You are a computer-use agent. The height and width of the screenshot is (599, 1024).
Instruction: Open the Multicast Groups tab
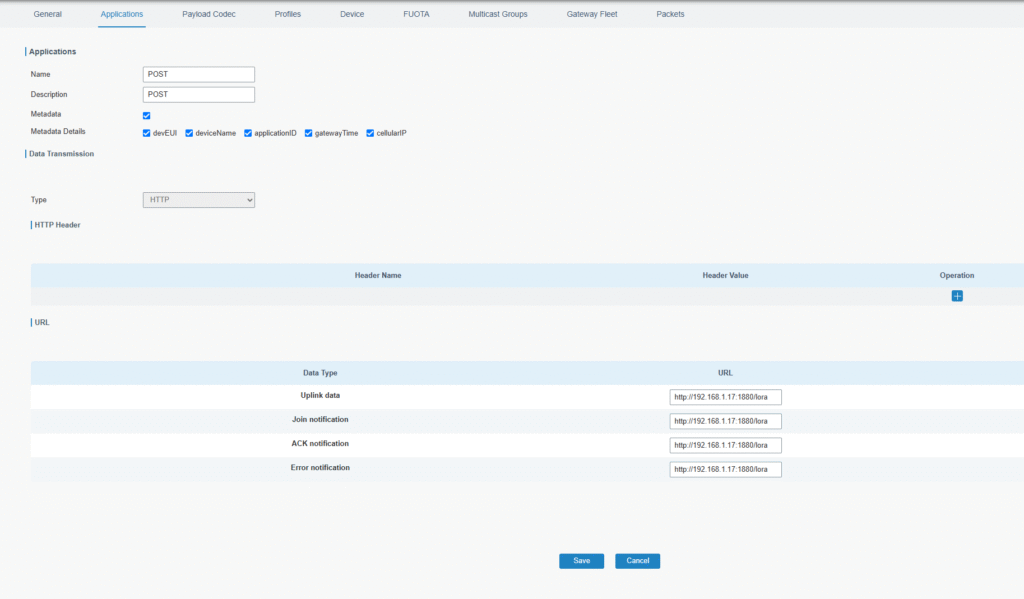pos(498,14)
